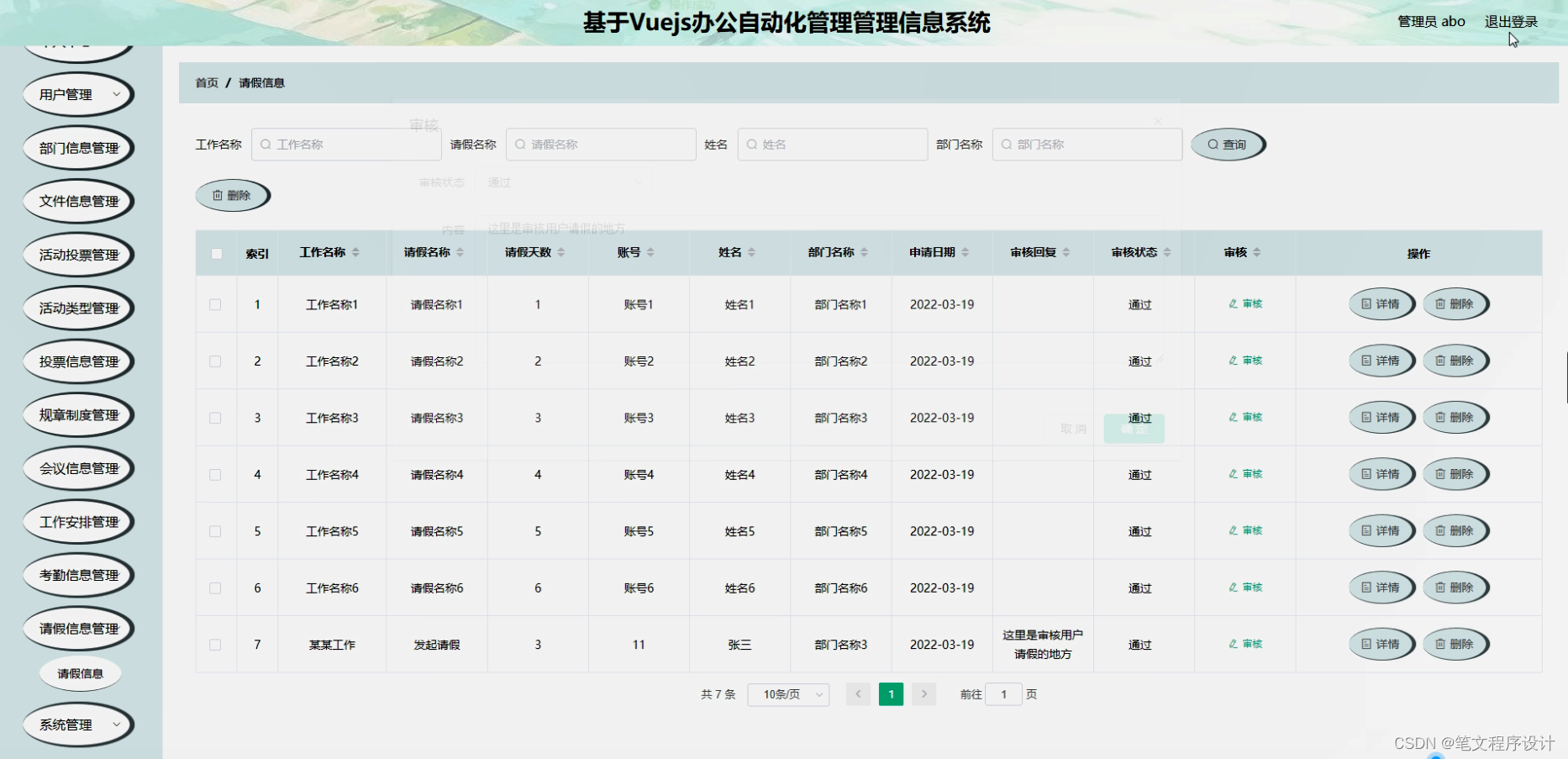Click the sort arrows on the 请假天数 column

pos(560,252)
